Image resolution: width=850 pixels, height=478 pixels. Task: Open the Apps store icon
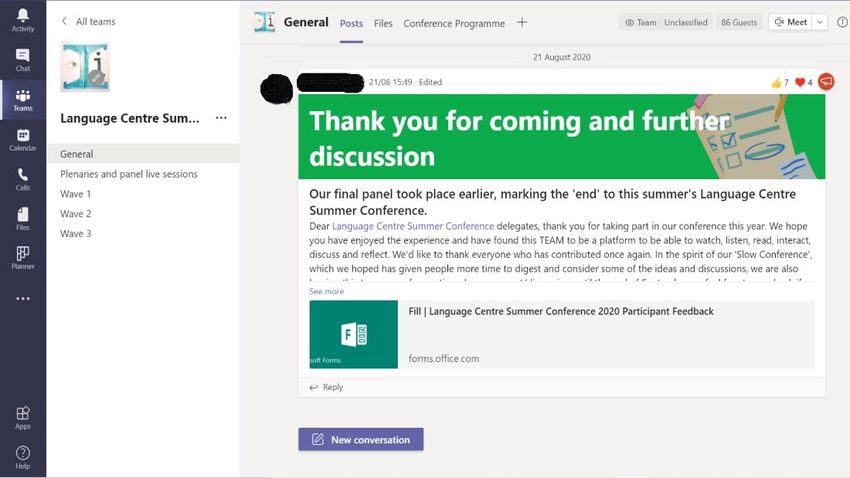click(x=23, y=418)
